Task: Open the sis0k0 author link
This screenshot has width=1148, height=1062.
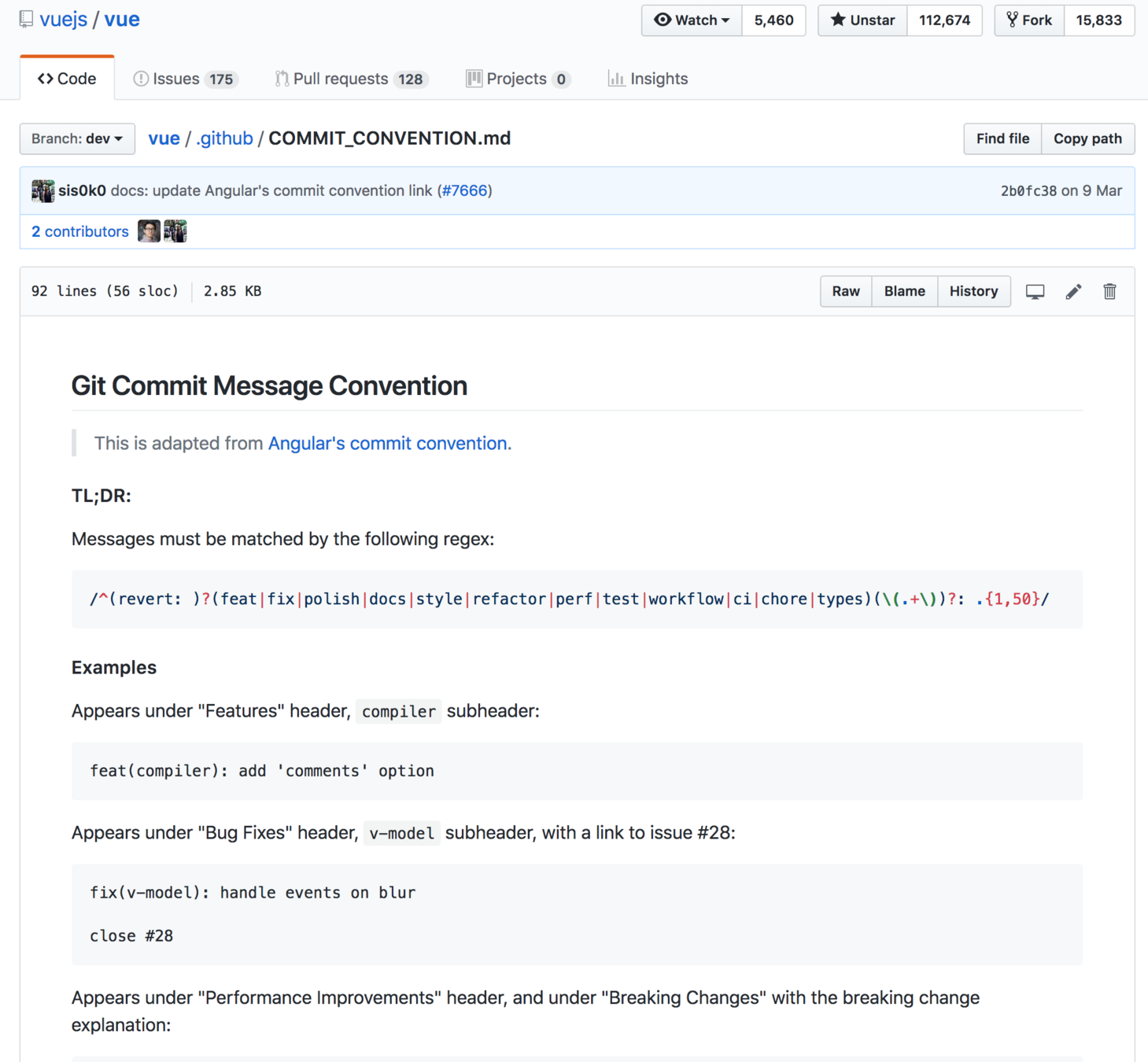Action: click(82, 190)
